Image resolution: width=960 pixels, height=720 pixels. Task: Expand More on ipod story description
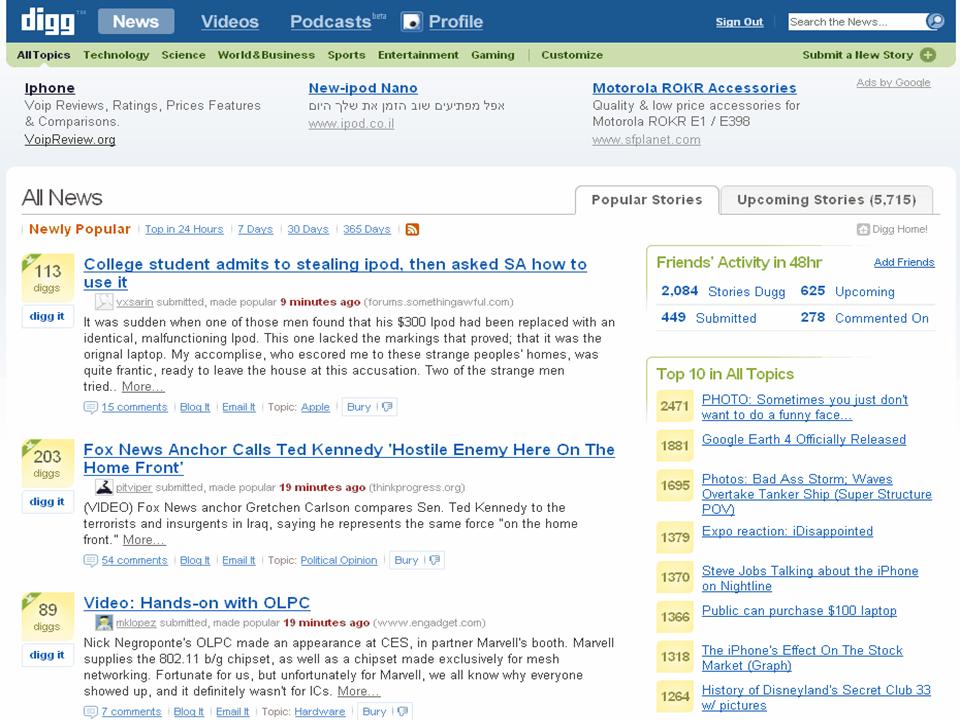point(143,387)
